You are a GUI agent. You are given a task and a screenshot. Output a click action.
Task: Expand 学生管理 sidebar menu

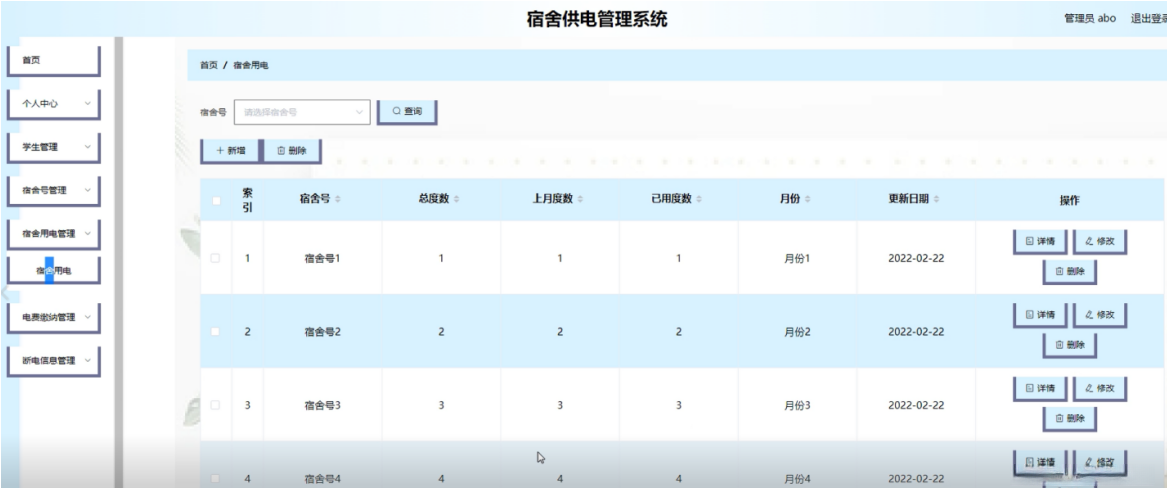coord(54,147)
